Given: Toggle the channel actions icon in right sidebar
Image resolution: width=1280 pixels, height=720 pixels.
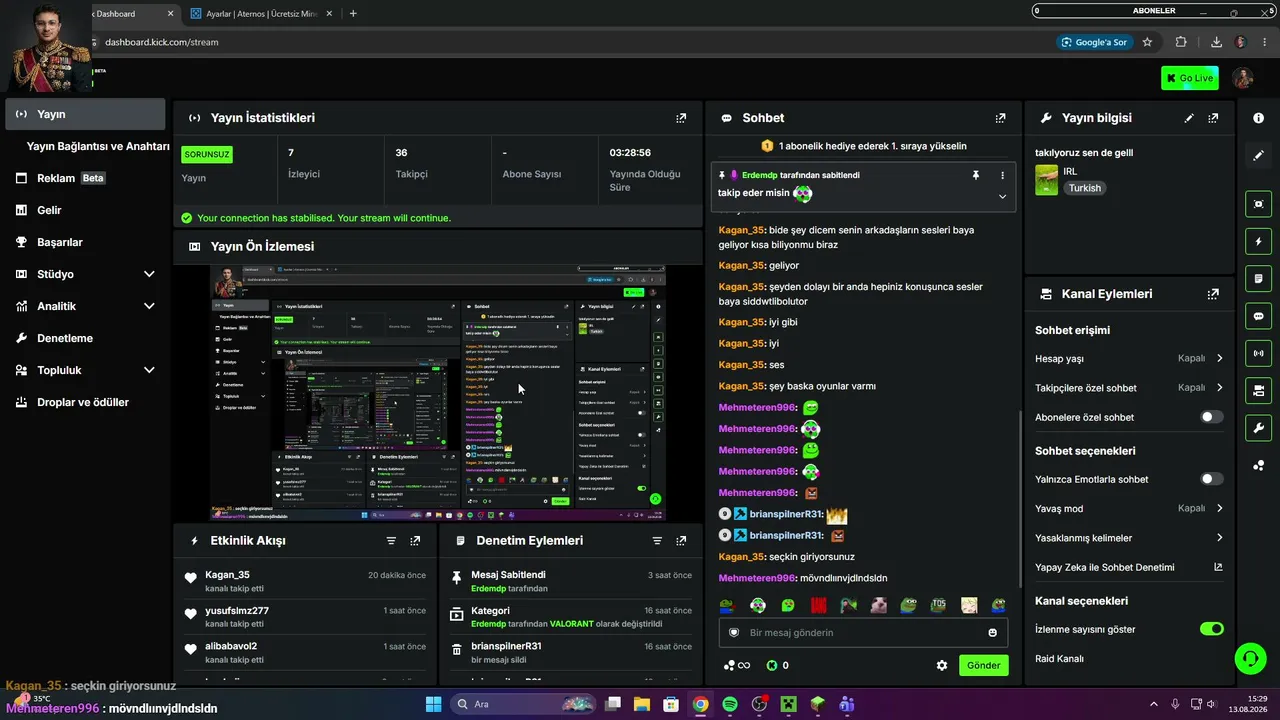Looking at the screenshot, I should pos(1258,390).
